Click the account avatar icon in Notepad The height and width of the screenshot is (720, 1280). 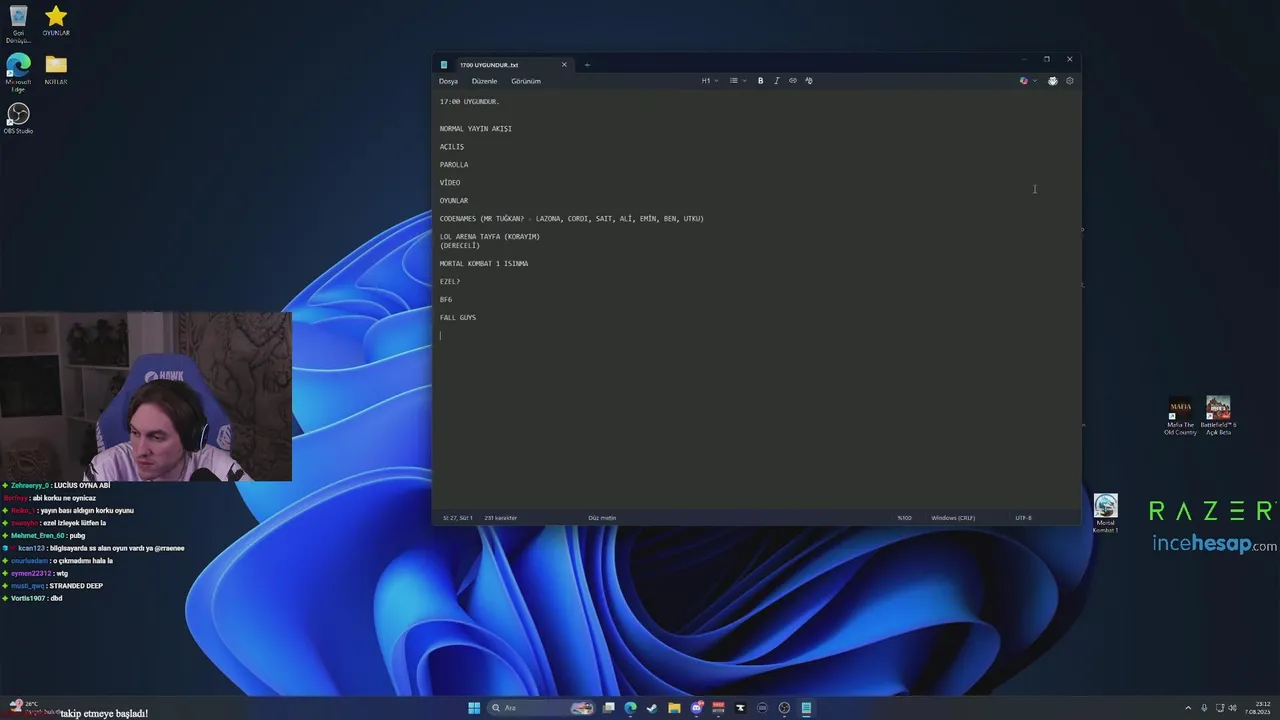pyautogui.click(x=1052, y=81)
